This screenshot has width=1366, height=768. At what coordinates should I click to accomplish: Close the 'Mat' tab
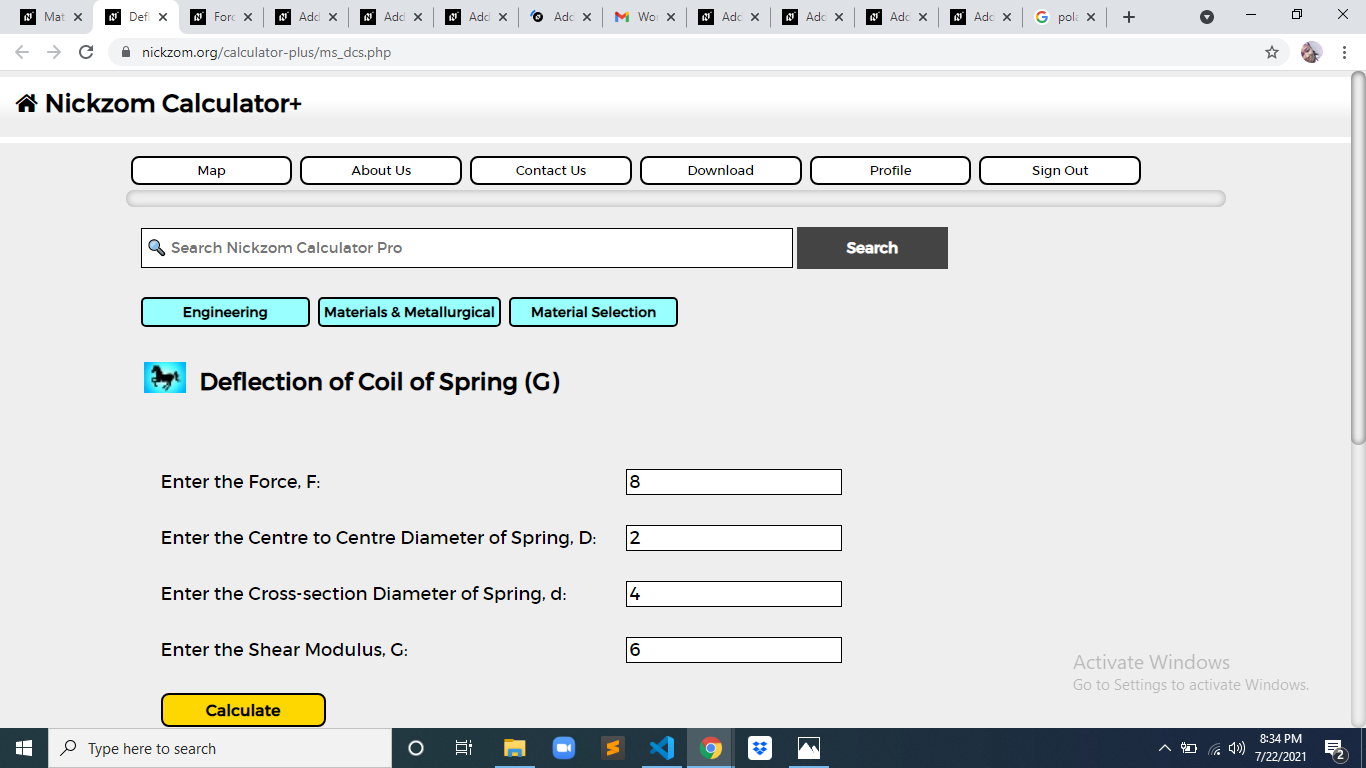[78, 17]
